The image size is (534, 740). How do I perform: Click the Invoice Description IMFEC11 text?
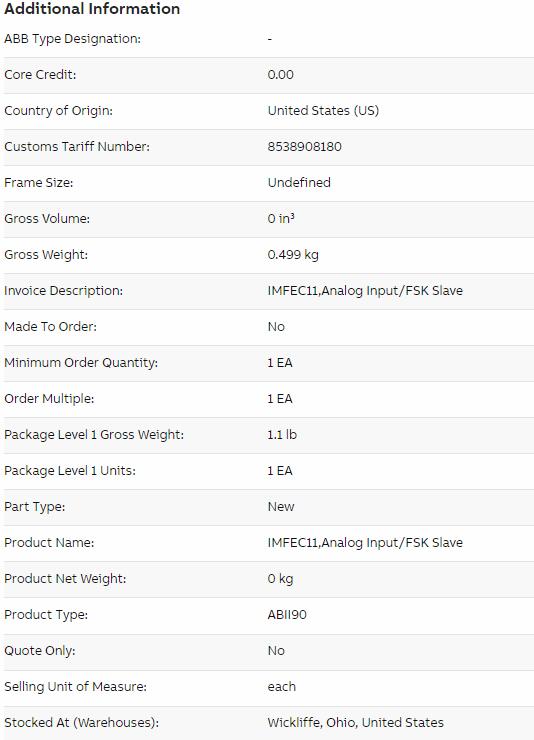[365, 291]
